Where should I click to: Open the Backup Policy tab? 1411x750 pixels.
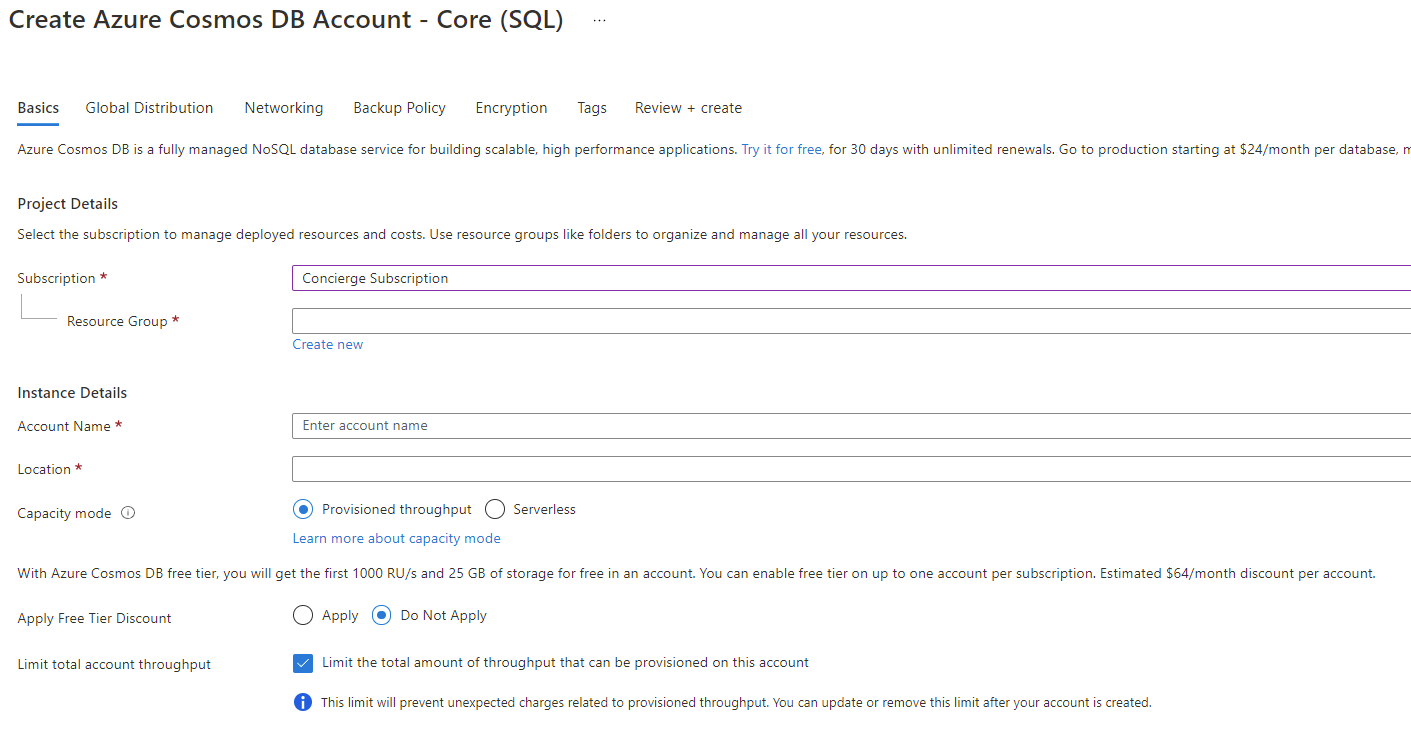399,108
